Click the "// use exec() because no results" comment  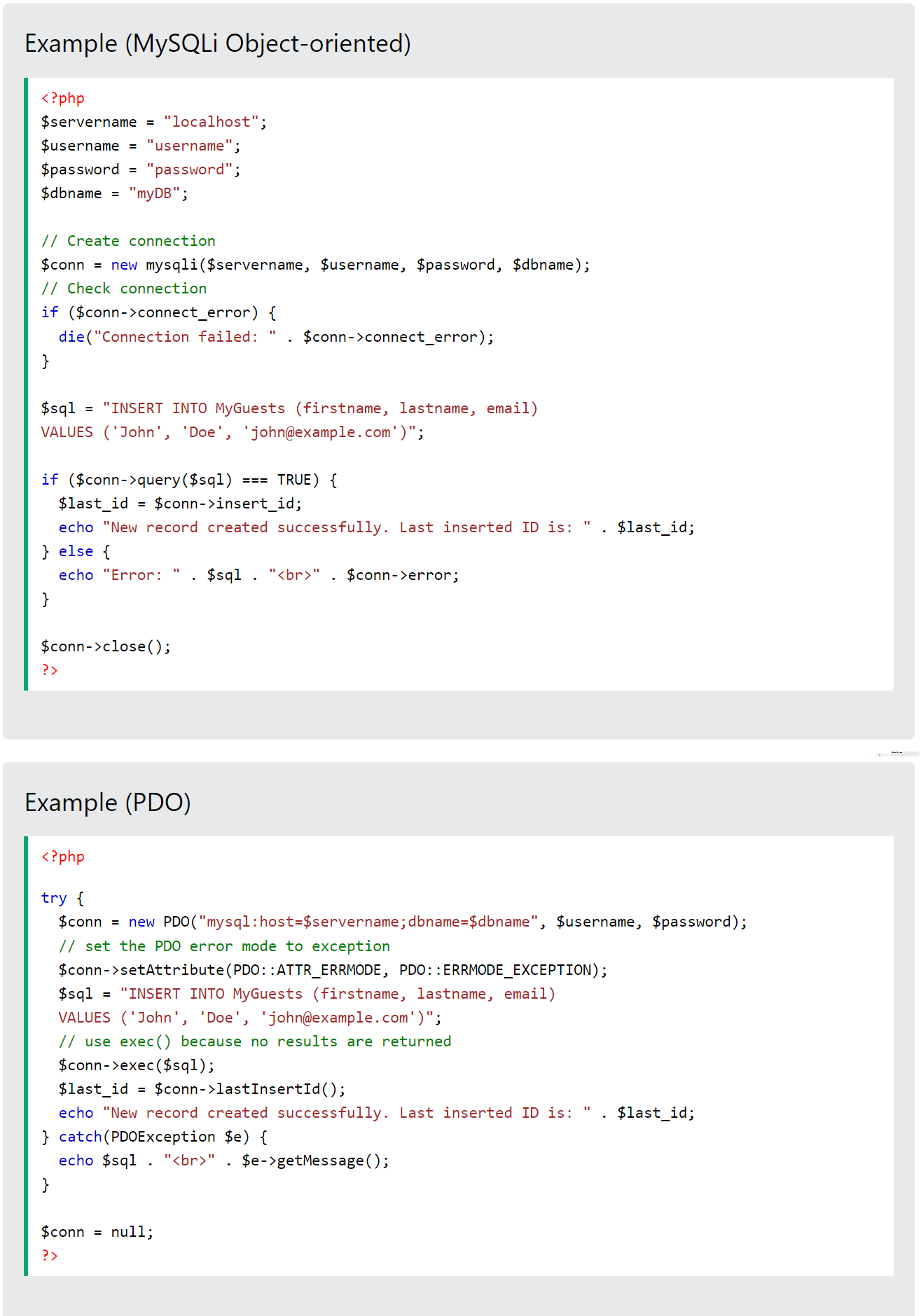tap(255, 1041)
